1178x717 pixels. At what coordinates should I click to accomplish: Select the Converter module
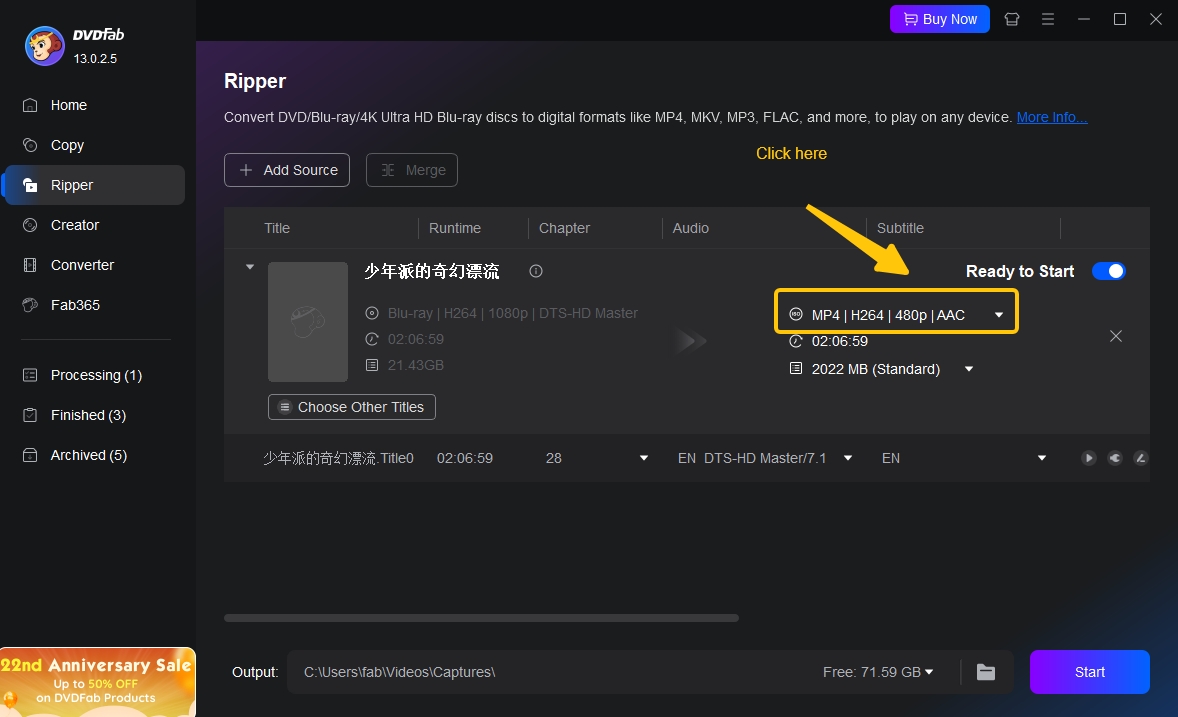coord(81,265)
